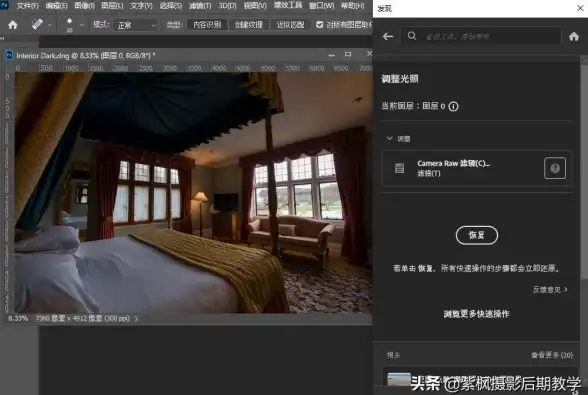Image resolution: width=588 pixels, height=395 pixels.
Task: Click the Photoshop app logo icon
Action: click(4, 5)
